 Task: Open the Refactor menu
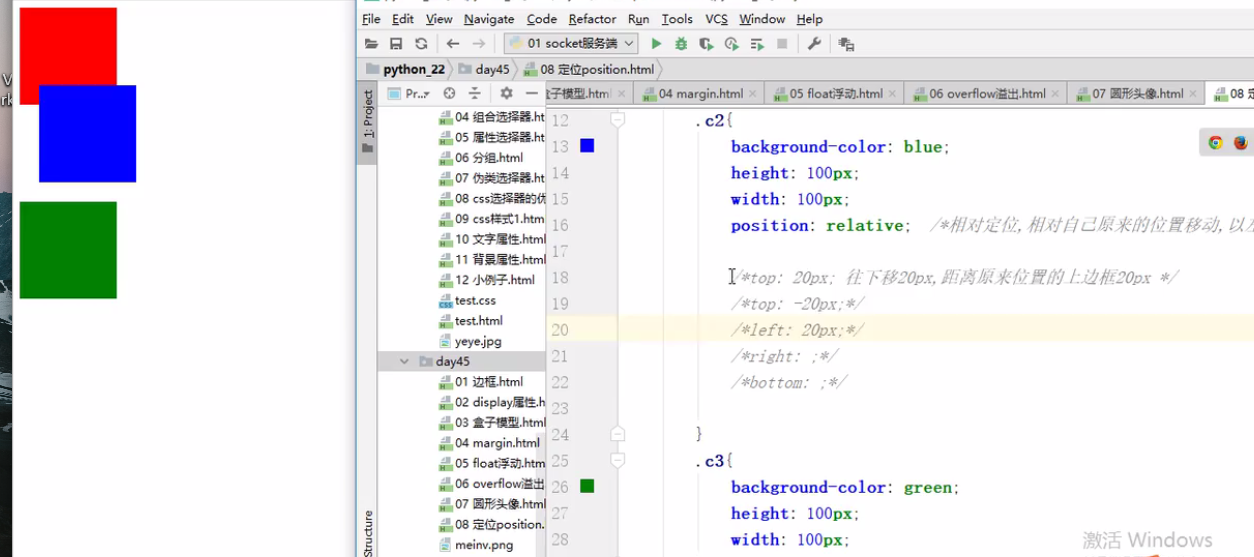coord(593,19)
